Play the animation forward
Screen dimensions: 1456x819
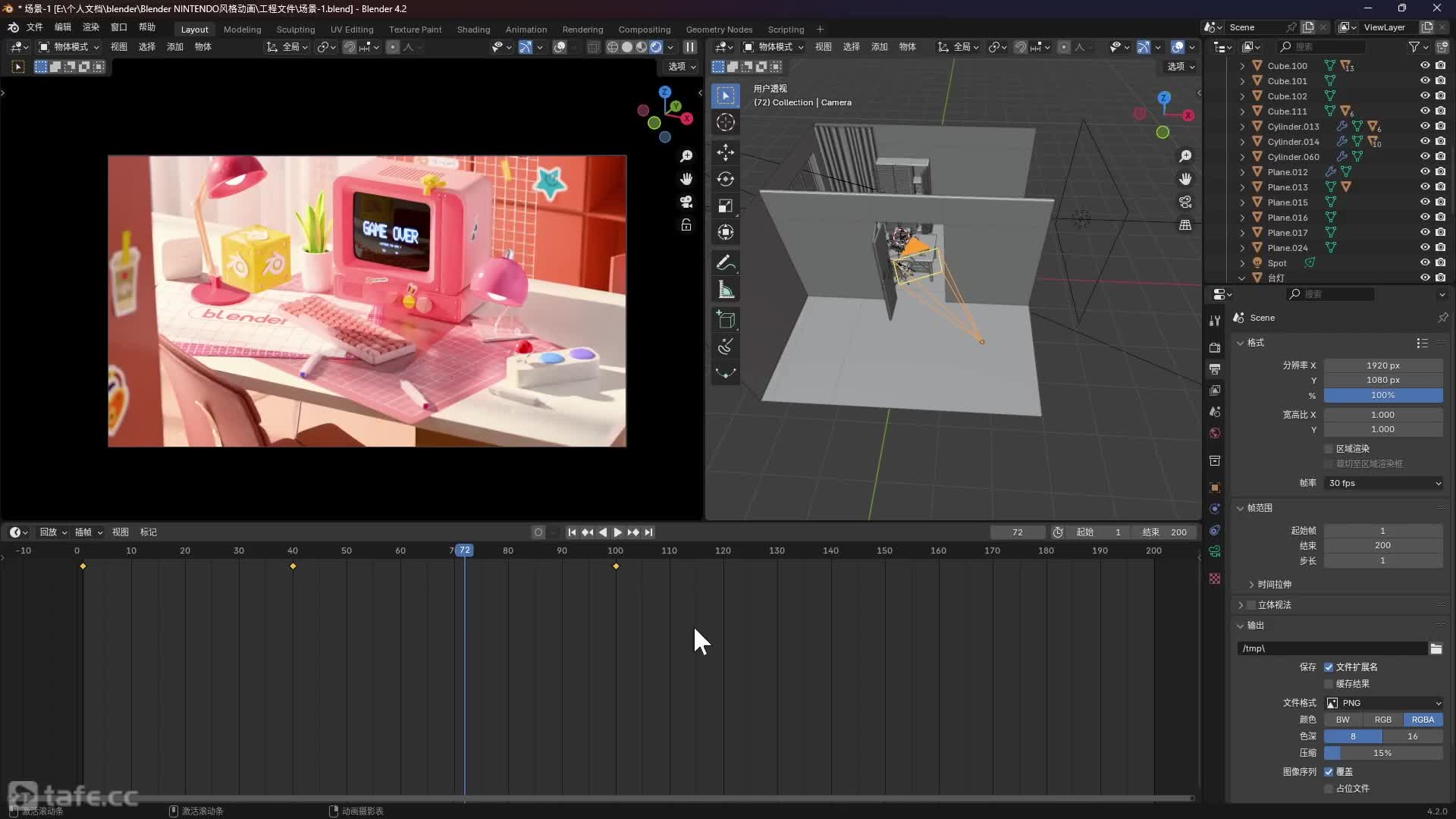617,532
